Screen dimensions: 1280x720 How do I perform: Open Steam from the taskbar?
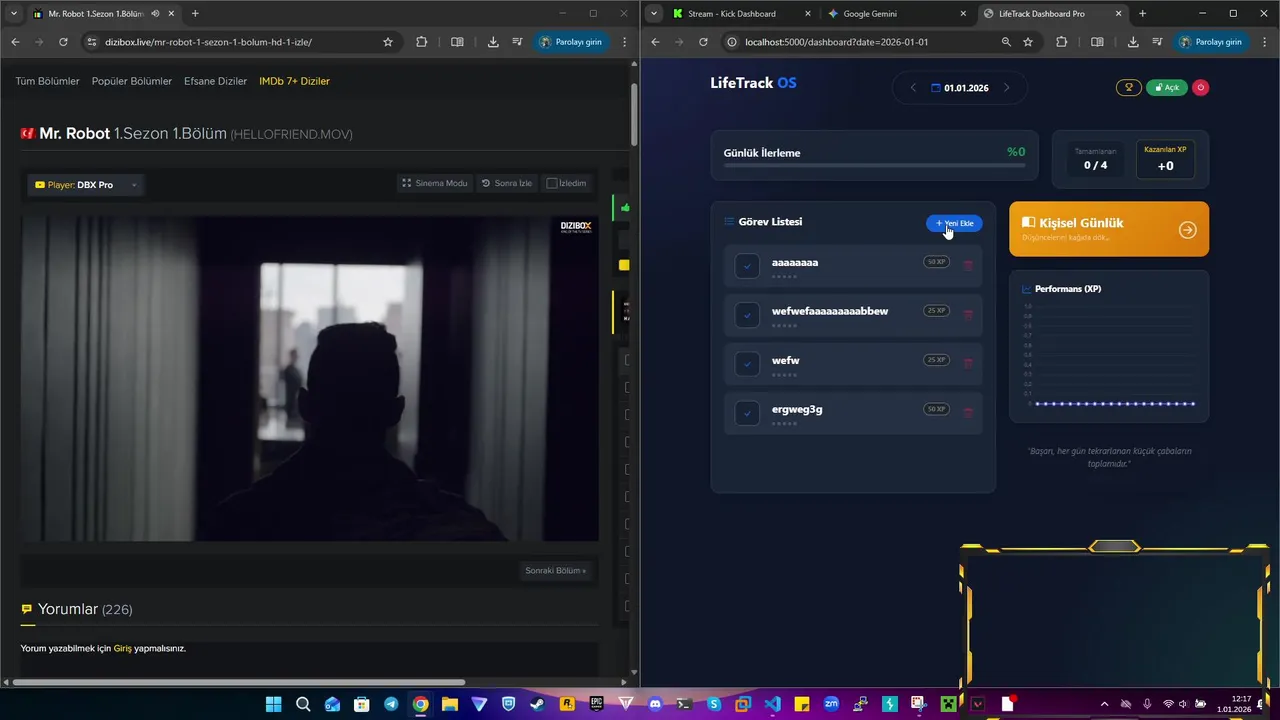538,704
